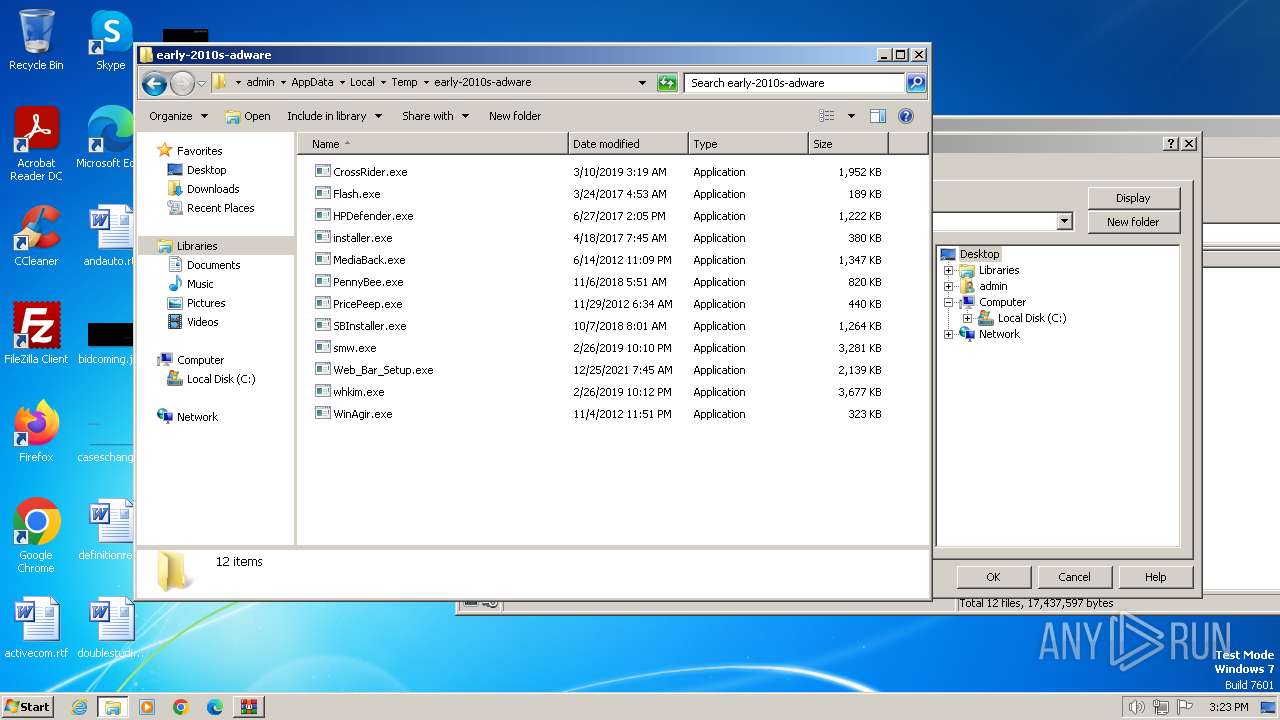Screen dimensions: 1280x720
Task: Click Windows Media Player taskbar icon
Action: 147,707
